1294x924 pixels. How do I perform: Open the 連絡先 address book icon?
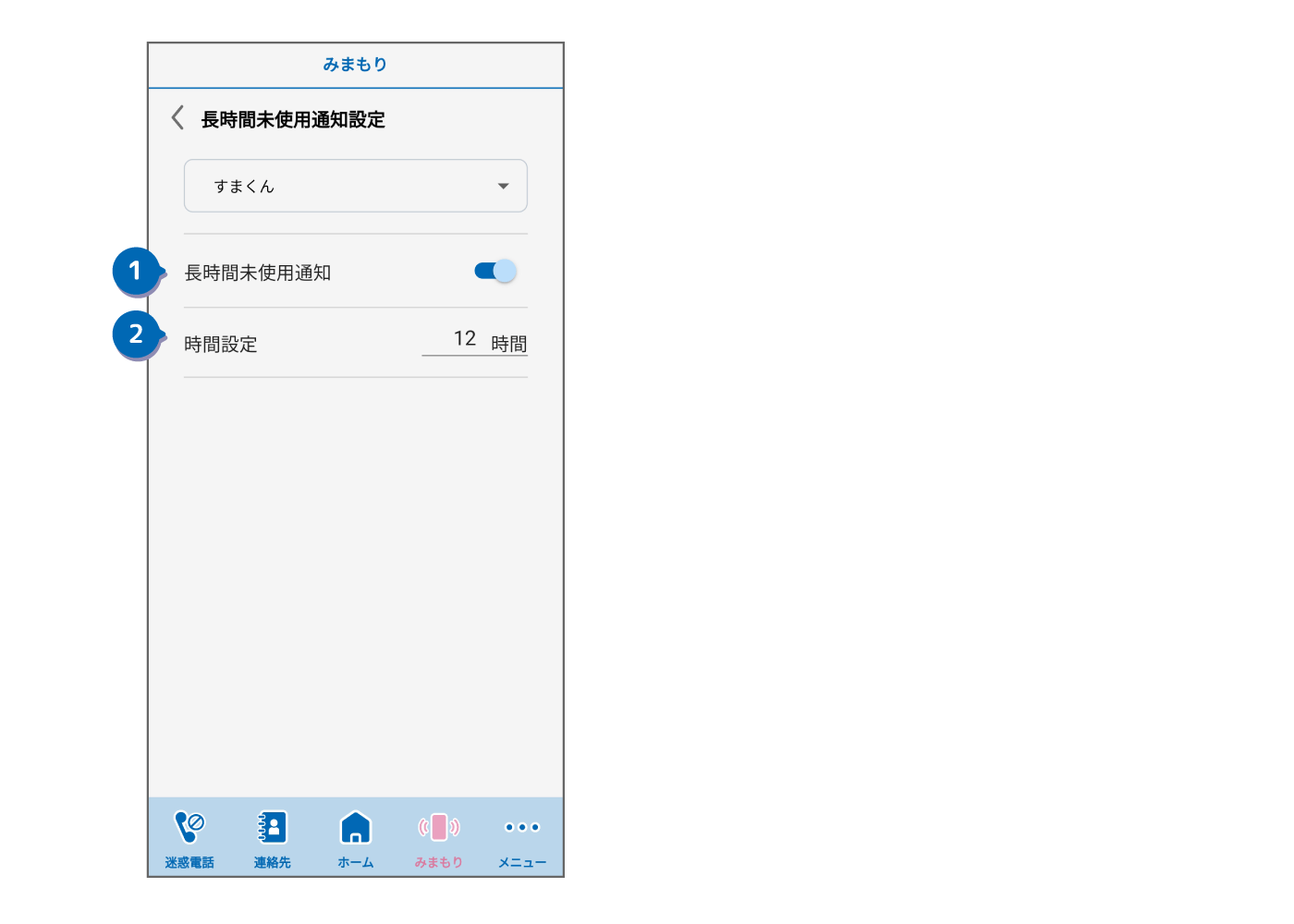click(x=273, y=827)
